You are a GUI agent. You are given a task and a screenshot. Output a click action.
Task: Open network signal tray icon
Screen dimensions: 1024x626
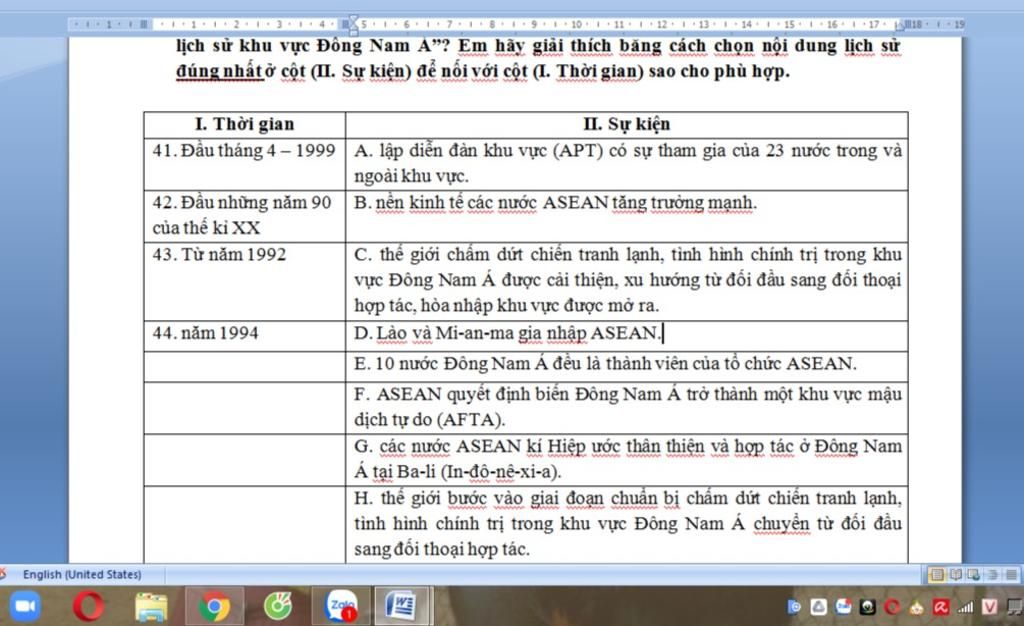[x=965, y=607]
